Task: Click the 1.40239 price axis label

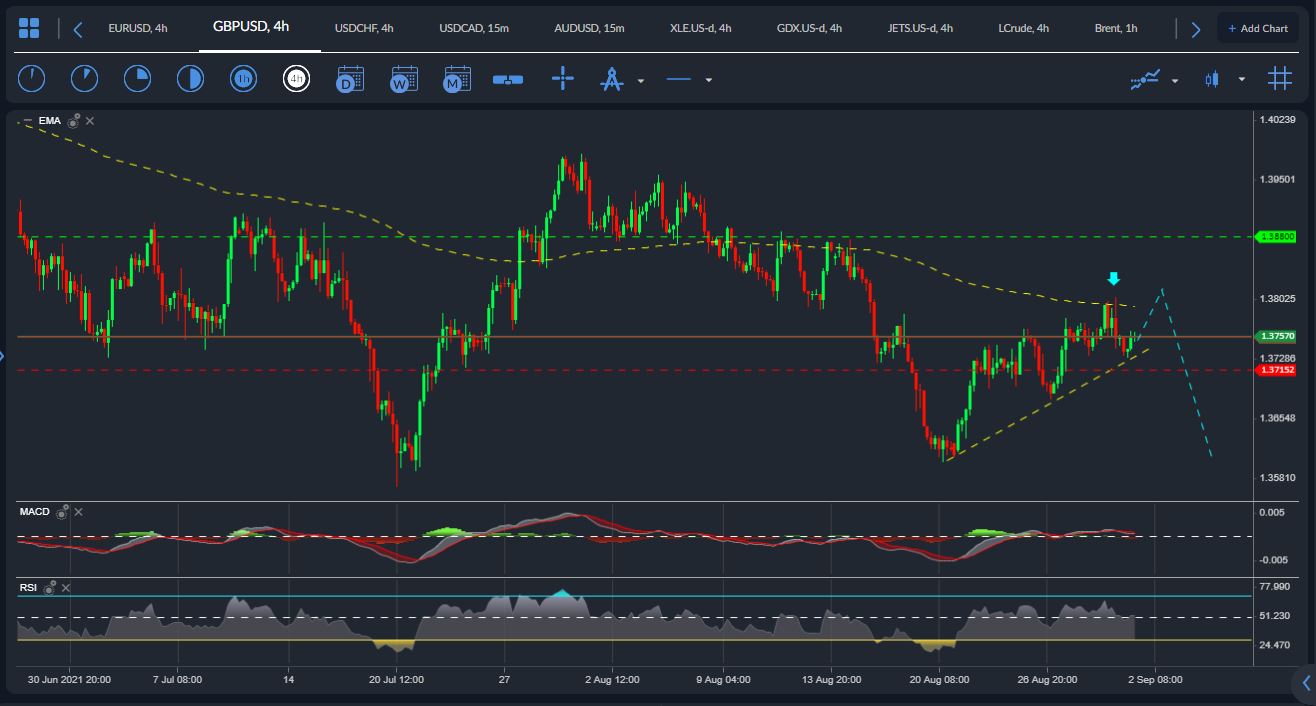Action: (1278, 119)
